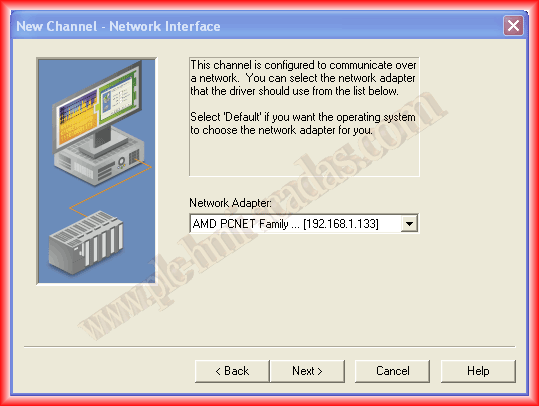Click the New Channel - Network Interface title bar
This screenshot has width=539, height=406.
click(x=258, y=26)
